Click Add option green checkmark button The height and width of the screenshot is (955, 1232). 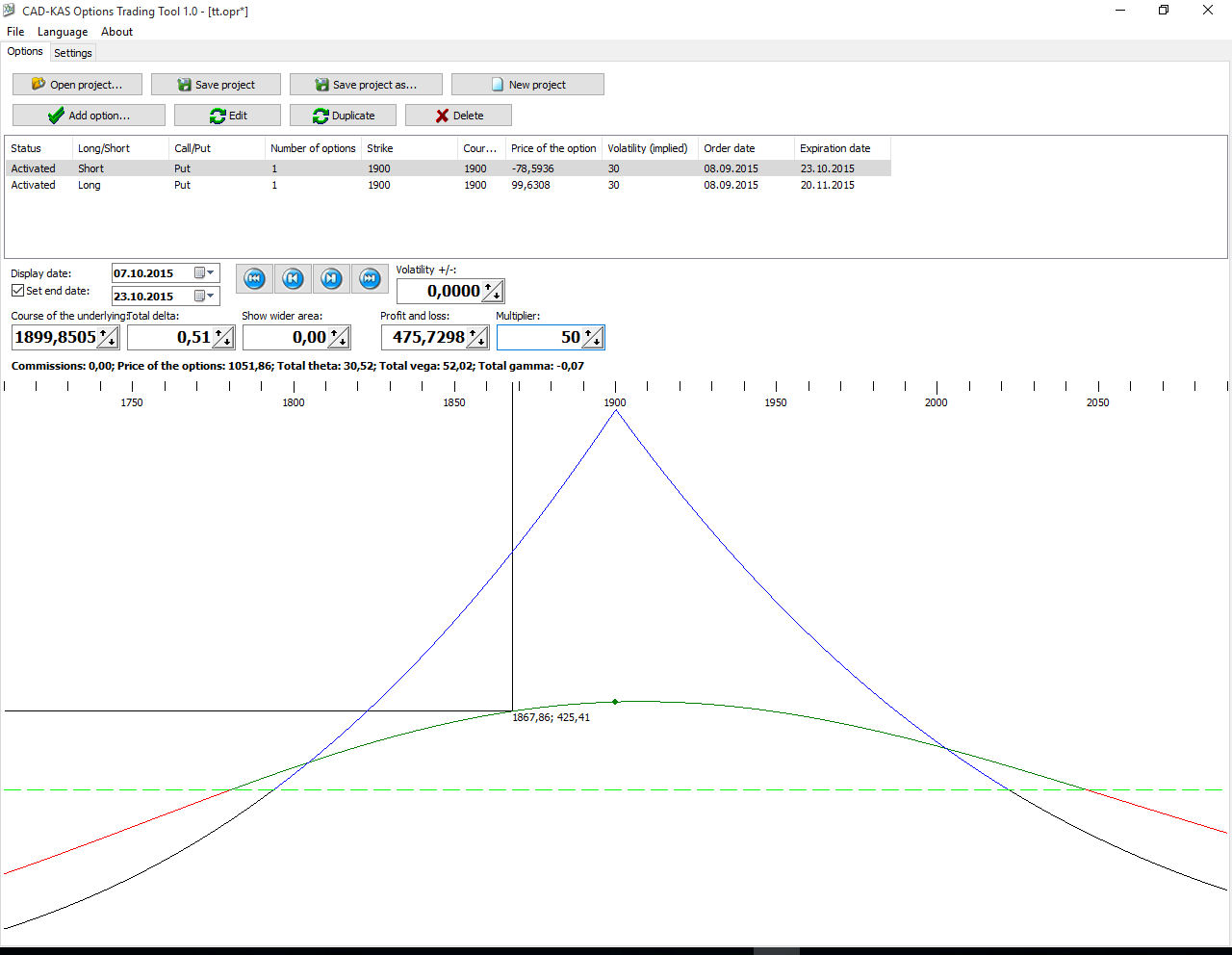[x=89, y=116]
